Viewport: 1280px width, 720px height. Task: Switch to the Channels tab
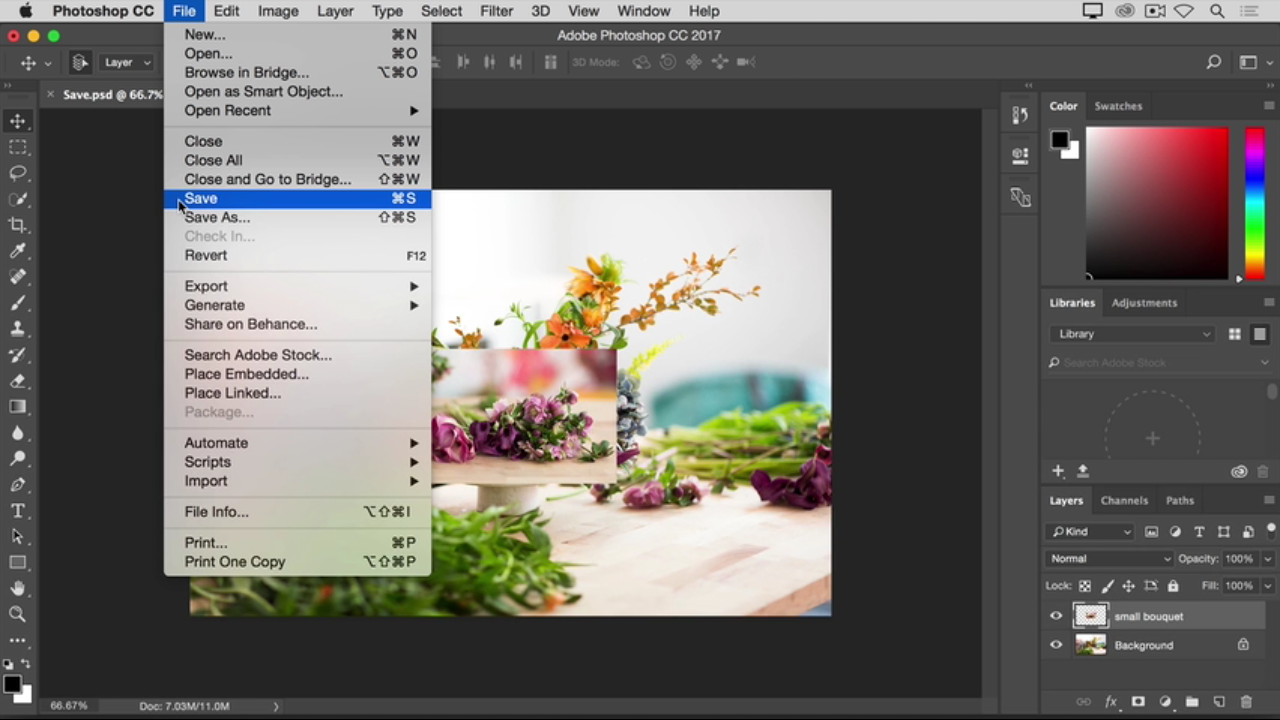point(1124,500)
